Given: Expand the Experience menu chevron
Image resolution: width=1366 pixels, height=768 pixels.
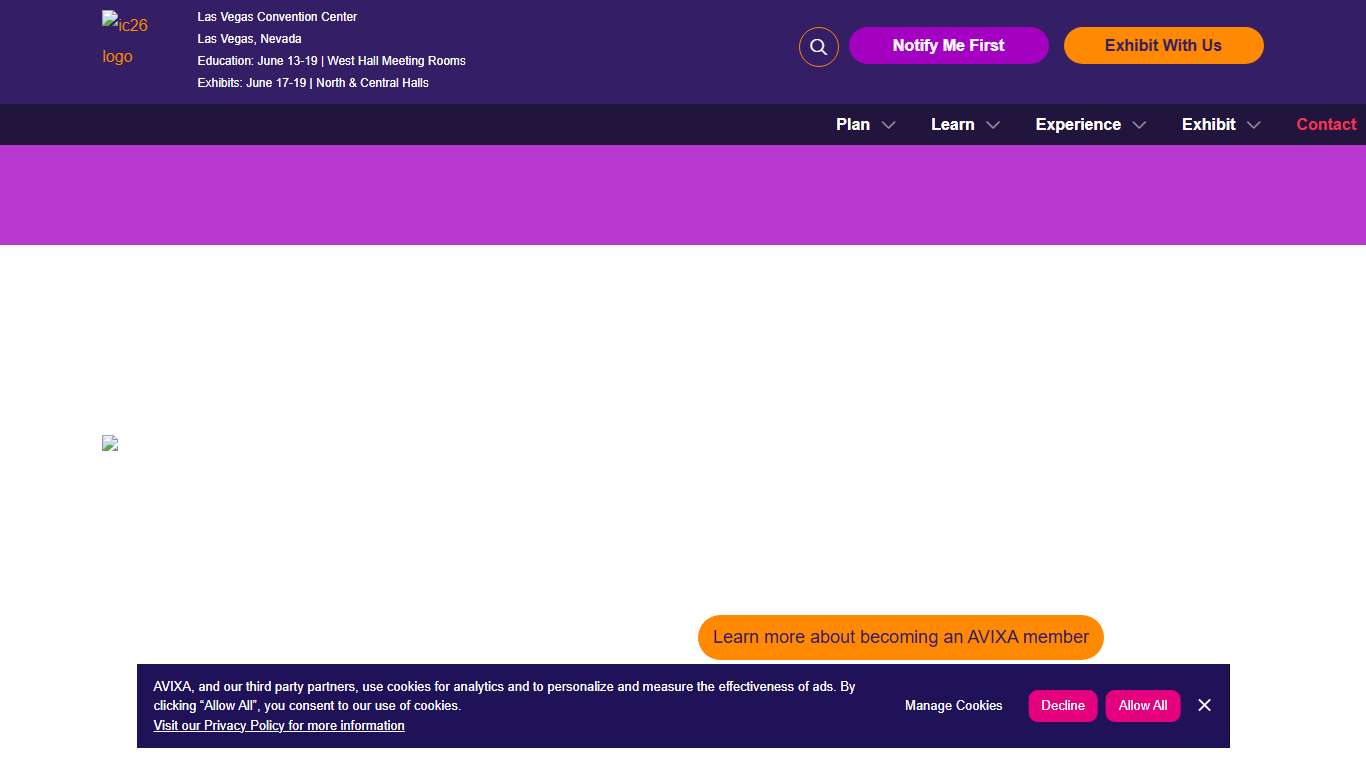Looking at the screenshot, I should (x=1139, y=125).
